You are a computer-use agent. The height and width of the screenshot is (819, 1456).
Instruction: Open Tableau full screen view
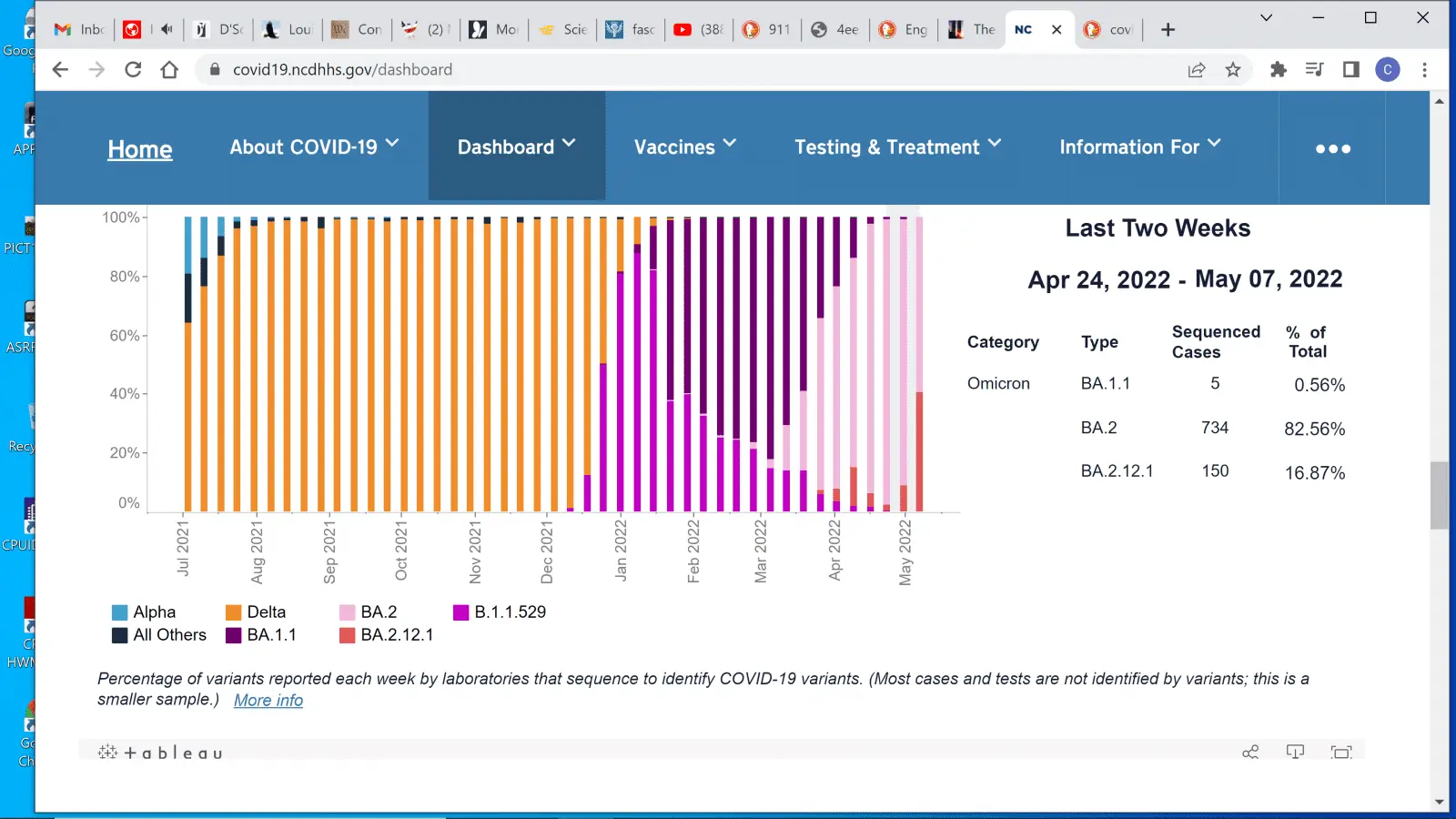click(x=1340, y=752)
